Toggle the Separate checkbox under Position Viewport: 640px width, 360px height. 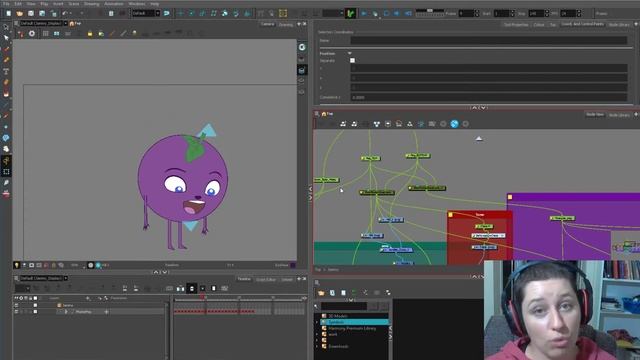point(352,60)
